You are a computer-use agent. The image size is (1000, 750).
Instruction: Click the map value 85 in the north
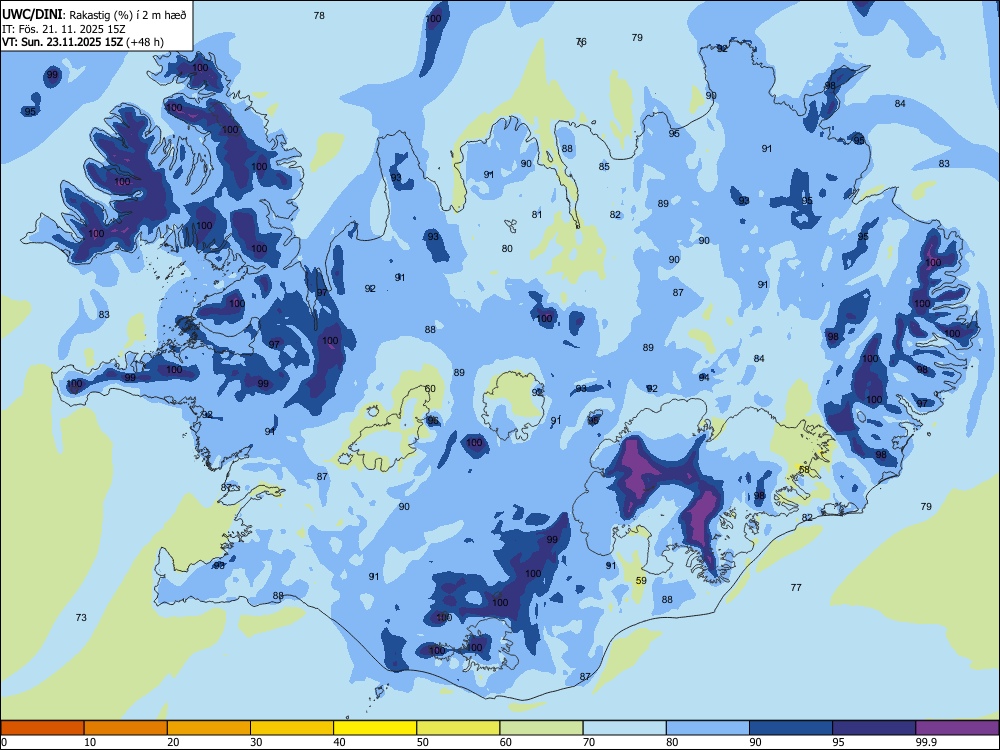tap(604, 166)
